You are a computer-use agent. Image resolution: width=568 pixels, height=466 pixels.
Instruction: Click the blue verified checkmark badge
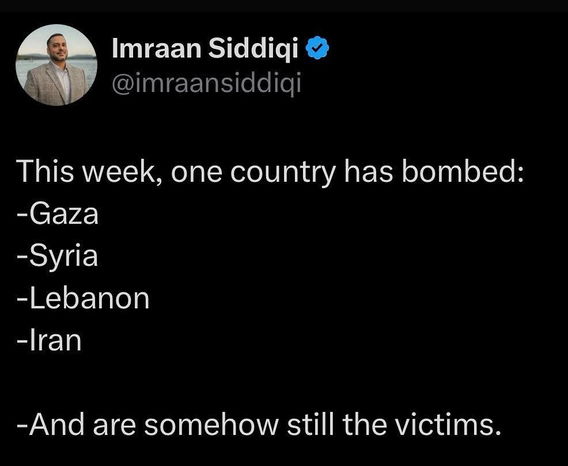[x=318, y=47]
